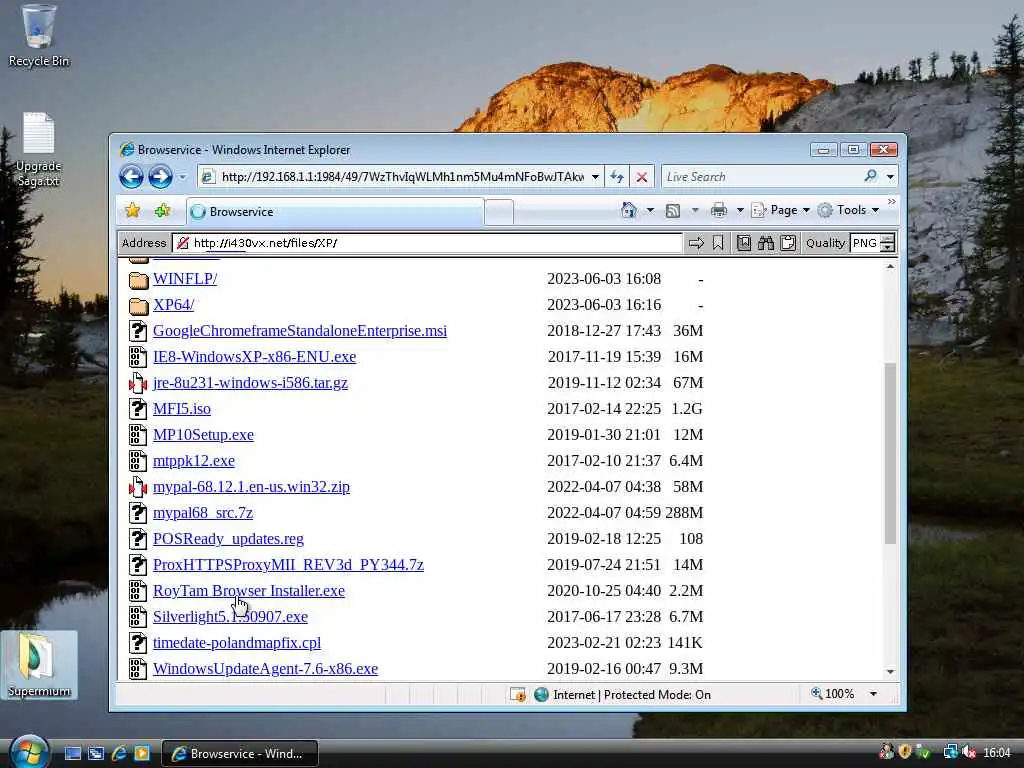Click the archive icon beside jre-8u231 file

(138, 383)
